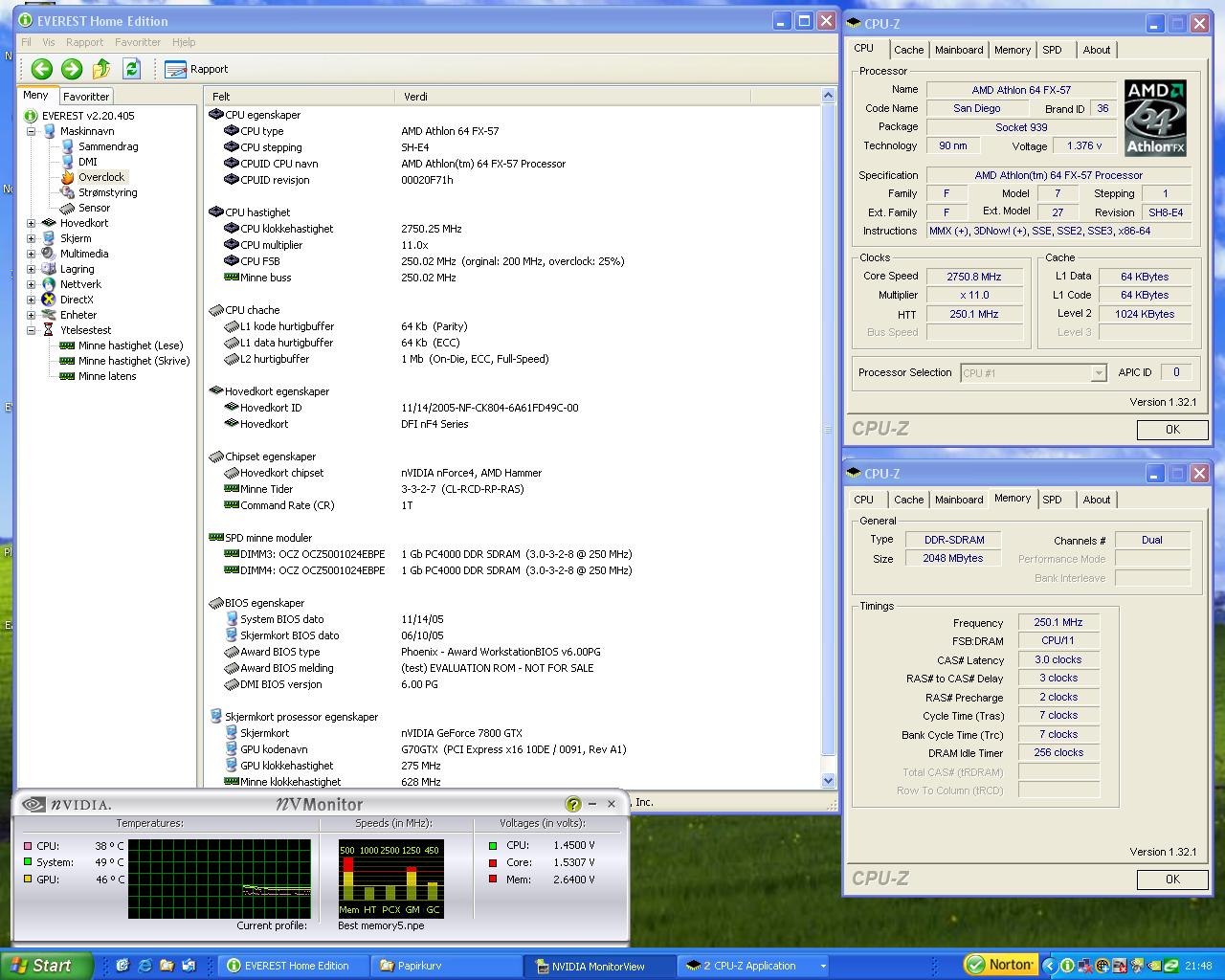Open the Processor Selection dropdown
The height and width of the screenshot is (980, 1225).
(1033, 373)
